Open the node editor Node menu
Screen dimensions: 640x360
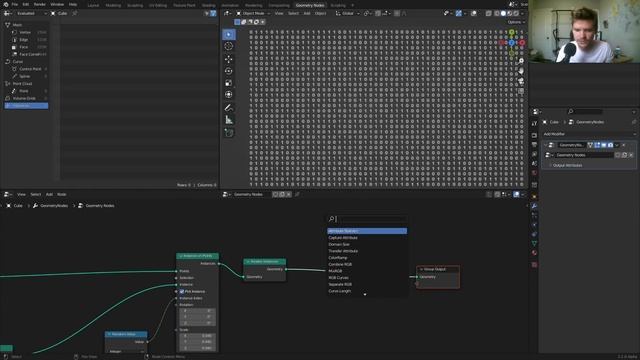point(62,194)
